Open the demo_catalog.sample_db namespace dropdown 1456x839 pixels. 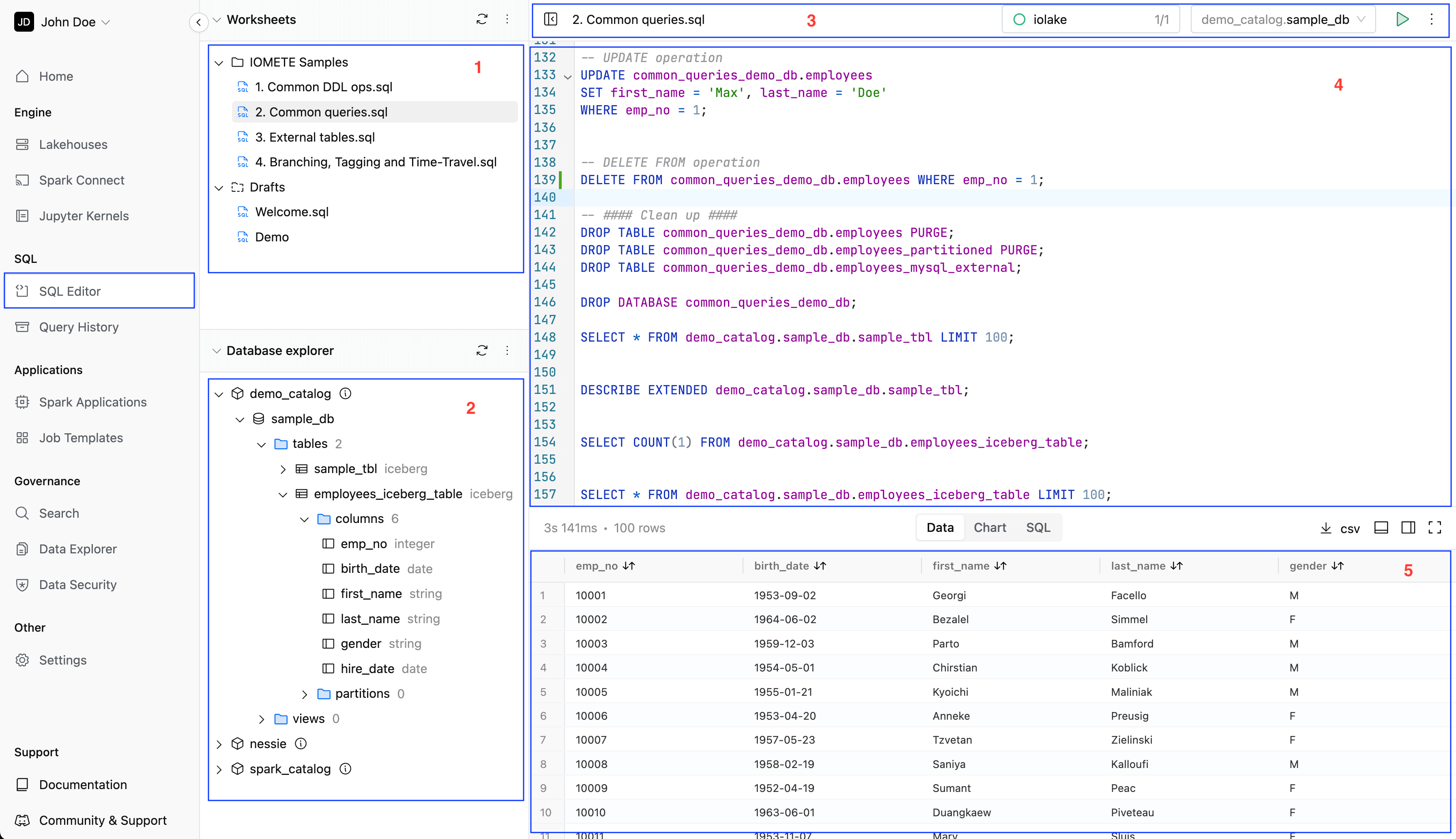(x=1283, y=19)
